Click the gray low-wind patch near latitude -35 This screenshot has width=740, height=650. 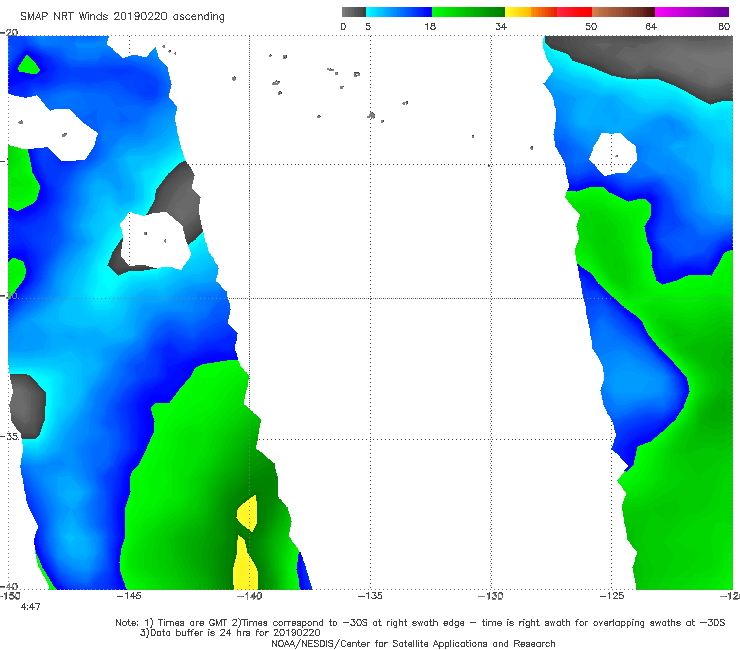(x=28, y=406)
